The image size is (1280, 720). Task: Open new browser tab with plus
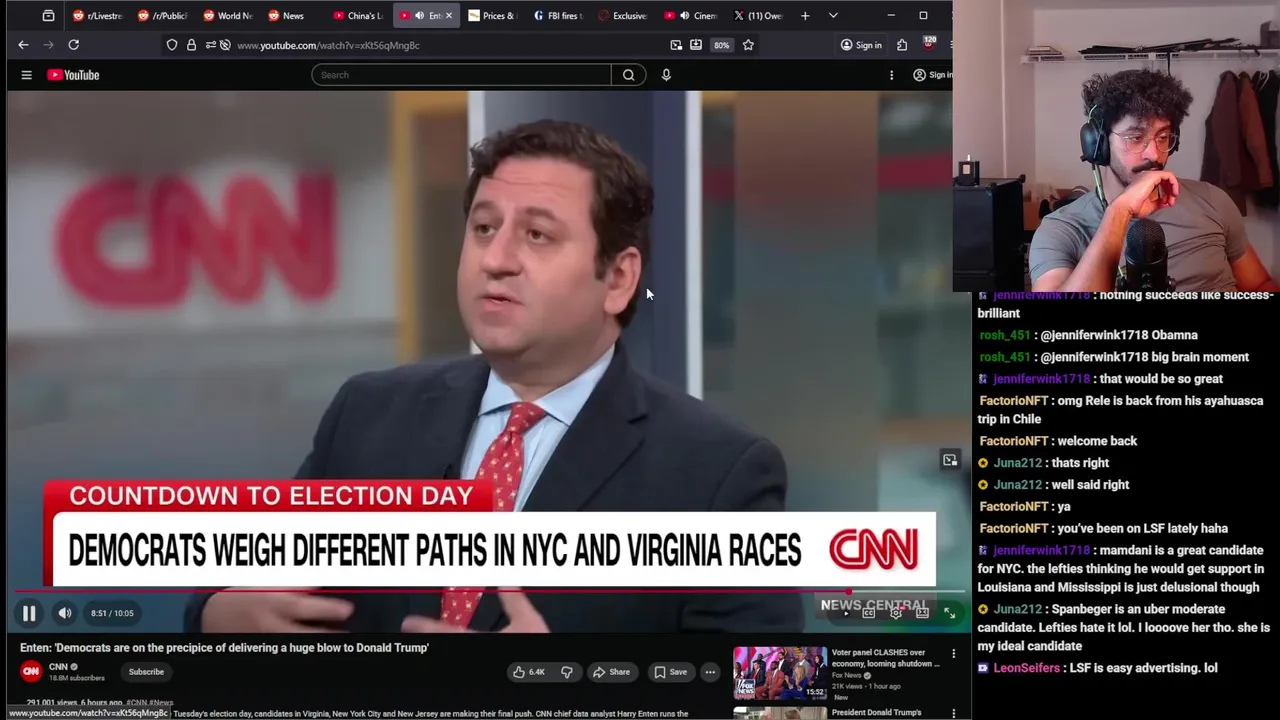805,16
